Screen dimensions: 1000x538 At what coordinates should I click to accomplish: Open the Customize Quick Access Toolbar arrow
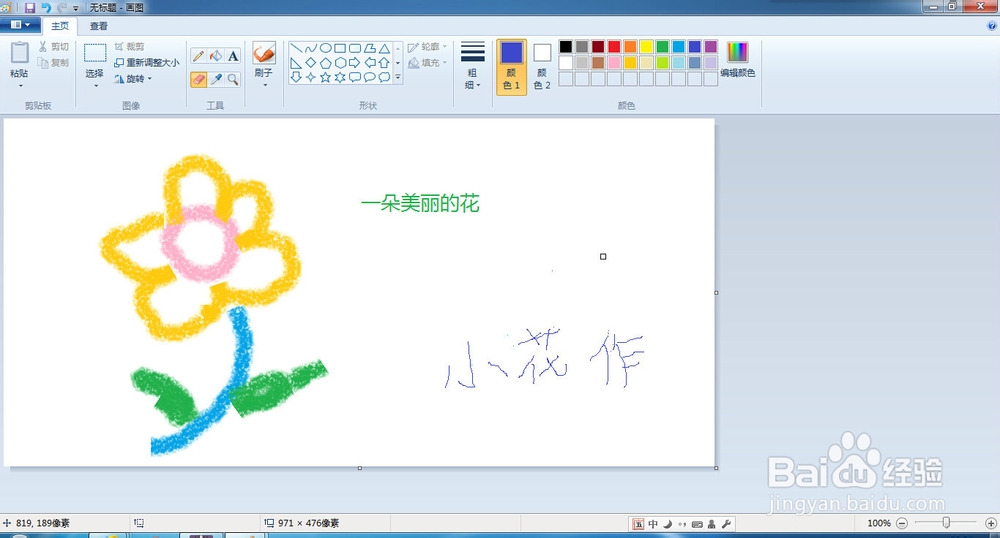tap(75, 8)
